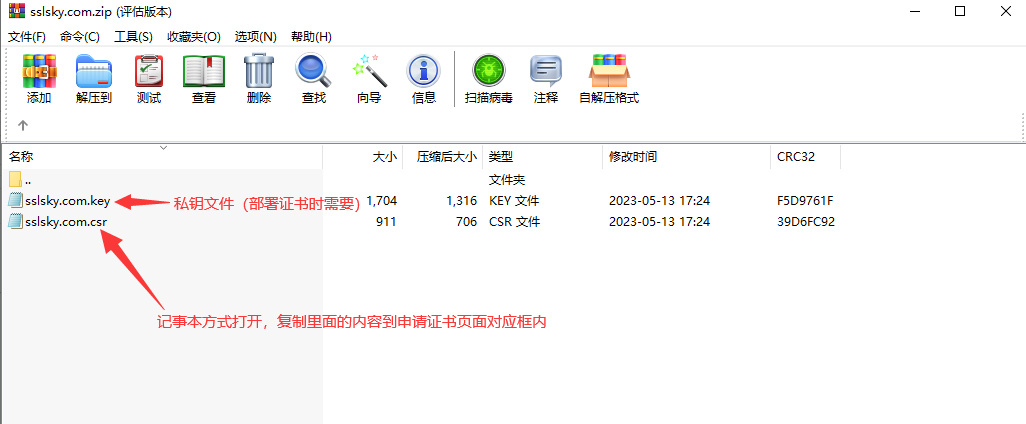Click the 查找 (Find) magnifier icon
The height and width of the screenshot is (424, 1026).
click(x=314, y=71)
